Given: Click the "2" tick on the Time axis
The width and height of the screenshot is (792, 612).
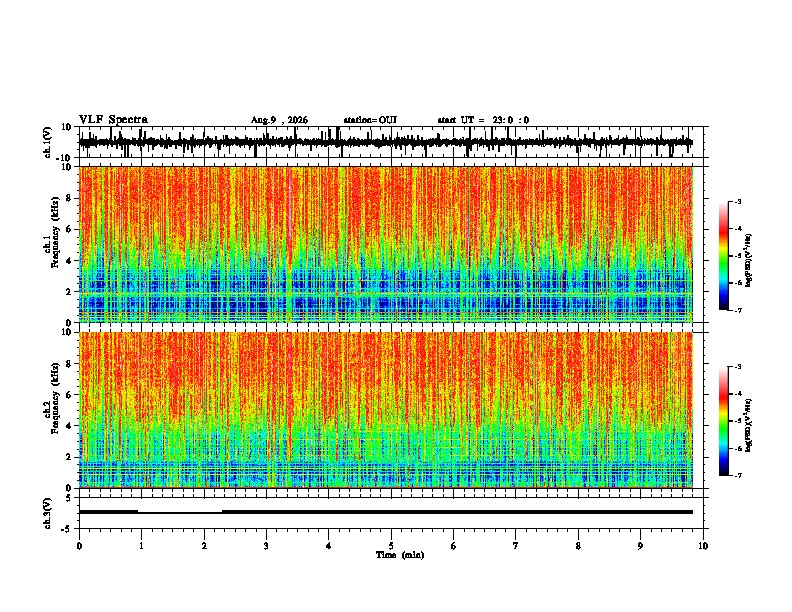Looking at the screenshot, I should point(204,546).
